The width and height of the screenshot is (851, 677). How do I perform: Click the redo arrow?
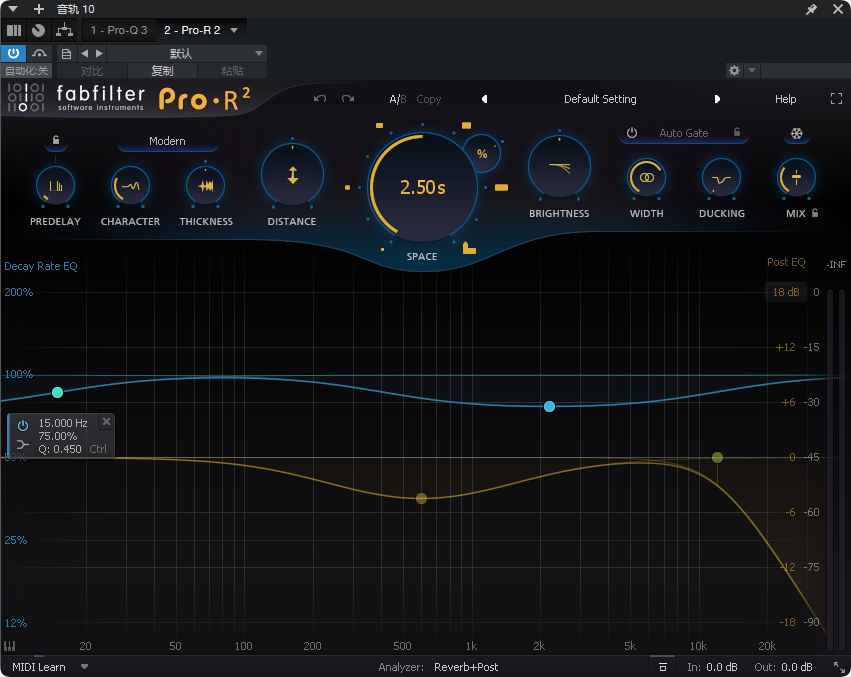point(348,98)
